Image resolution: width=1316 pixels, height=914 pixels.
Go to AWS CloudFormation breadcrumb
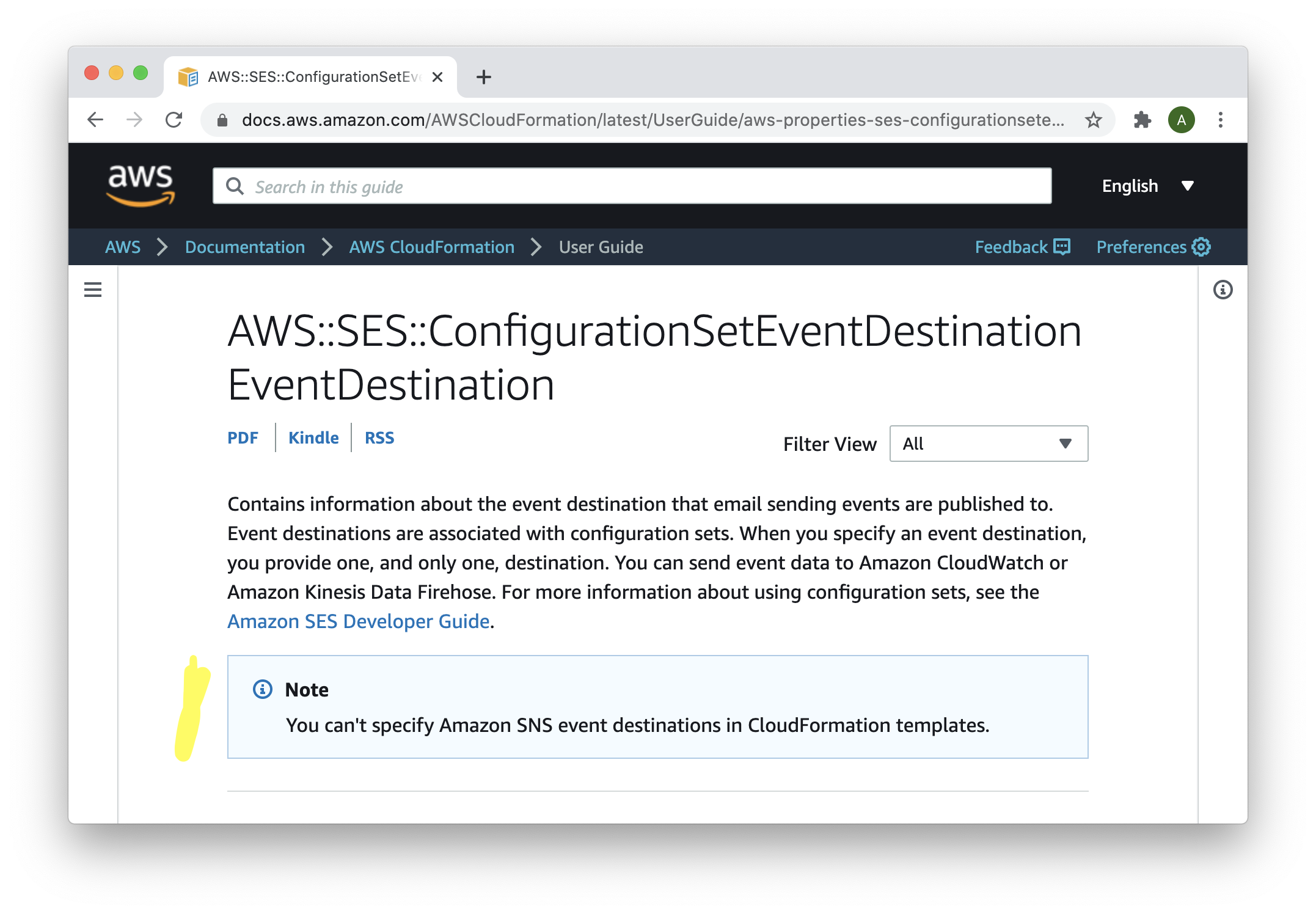point(431,247)
